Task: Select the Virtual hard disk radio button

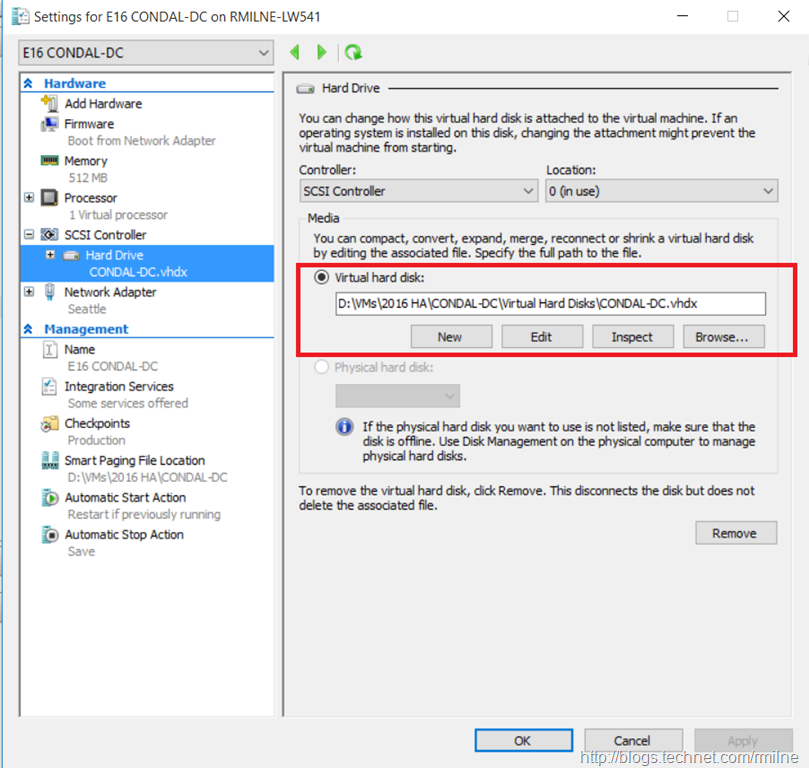Action: pyautogui.click(x=322, y=278)
